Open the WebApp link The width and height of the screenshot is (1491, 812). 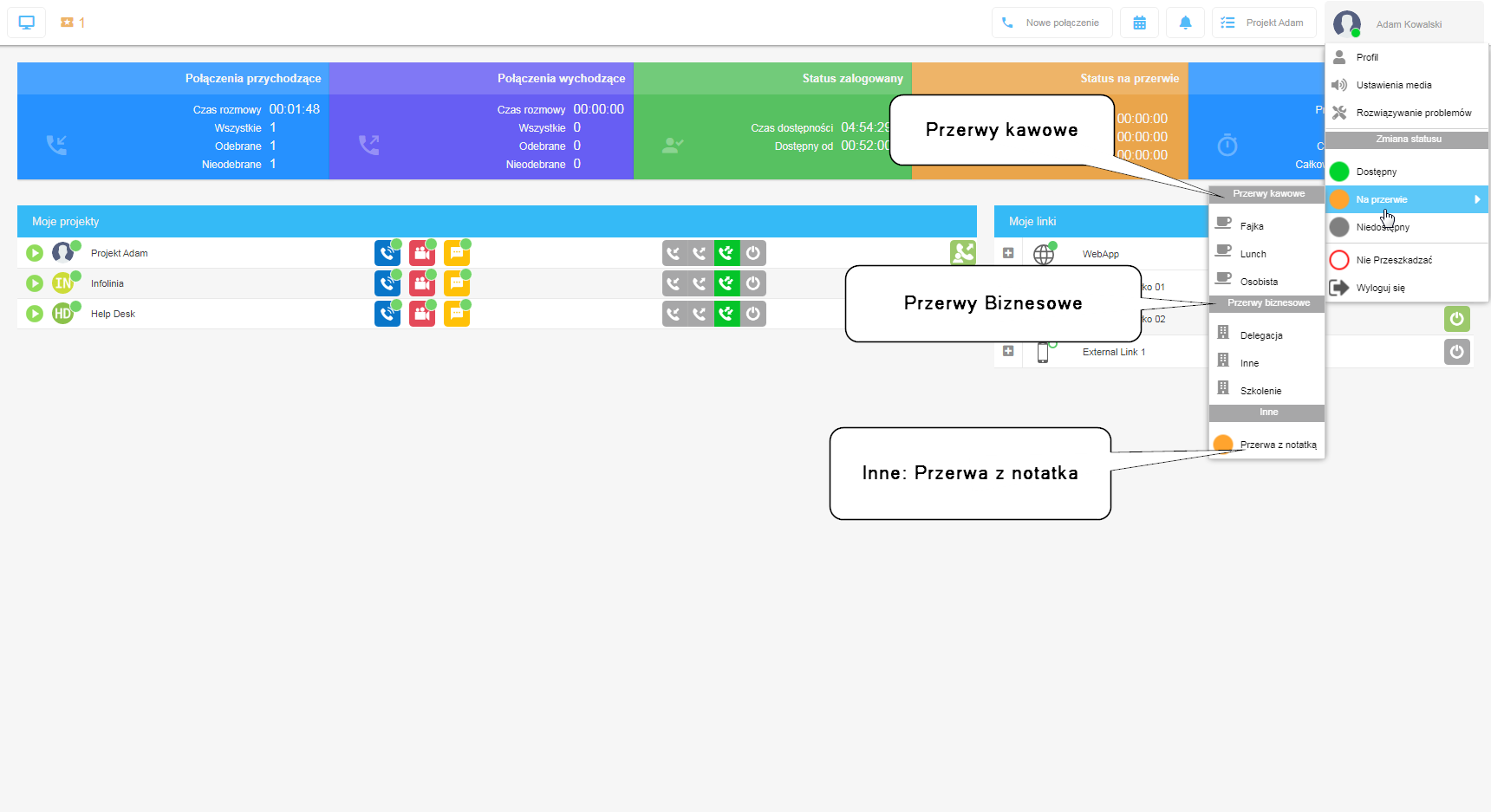(x=1101, y=254)
